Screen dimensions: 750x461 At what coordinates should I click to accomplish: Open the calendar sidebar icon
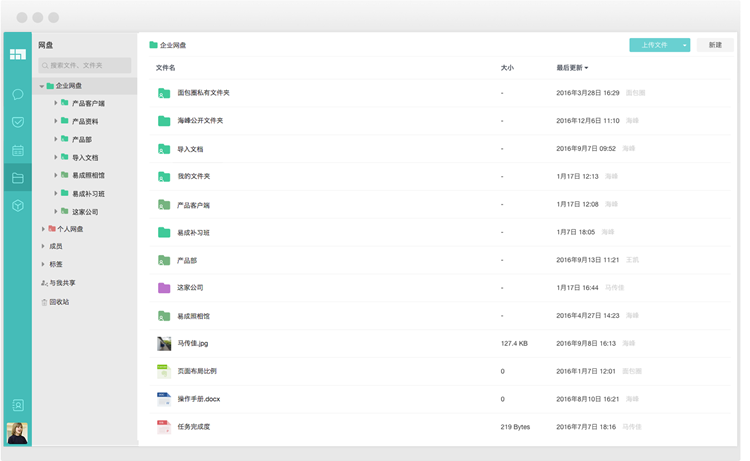(18, 151)
